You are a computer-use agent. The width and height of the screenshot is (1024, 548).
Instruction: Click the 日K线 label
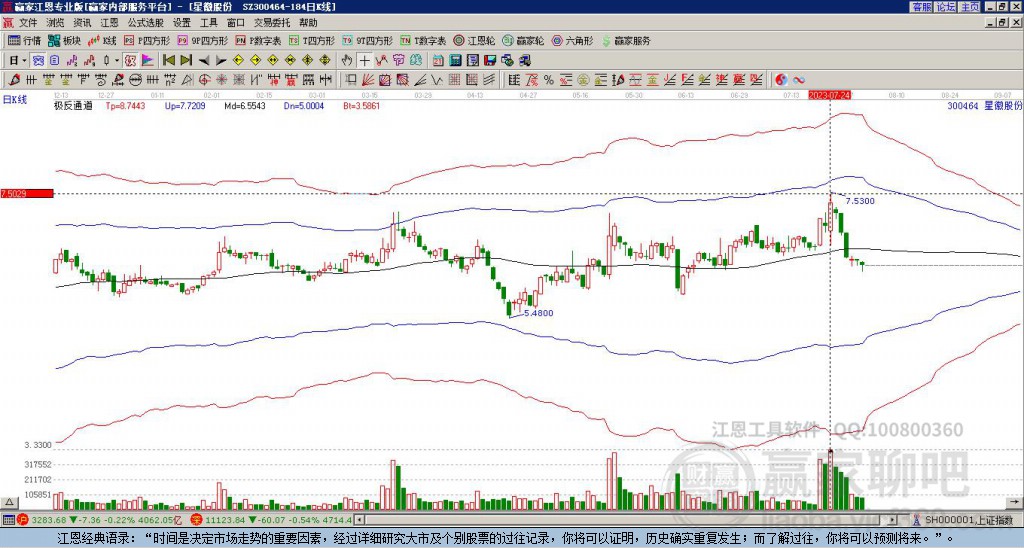click(15, 100)
